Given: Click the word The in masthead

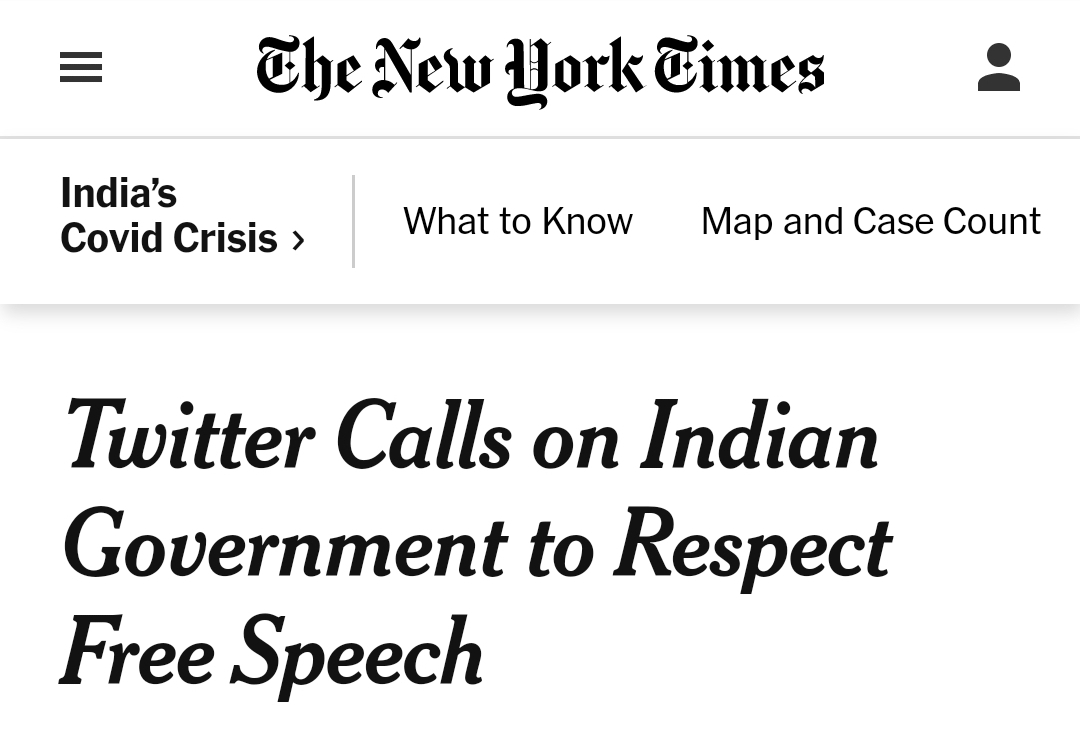Looking at the screenshot, I should tap(306, 68).
